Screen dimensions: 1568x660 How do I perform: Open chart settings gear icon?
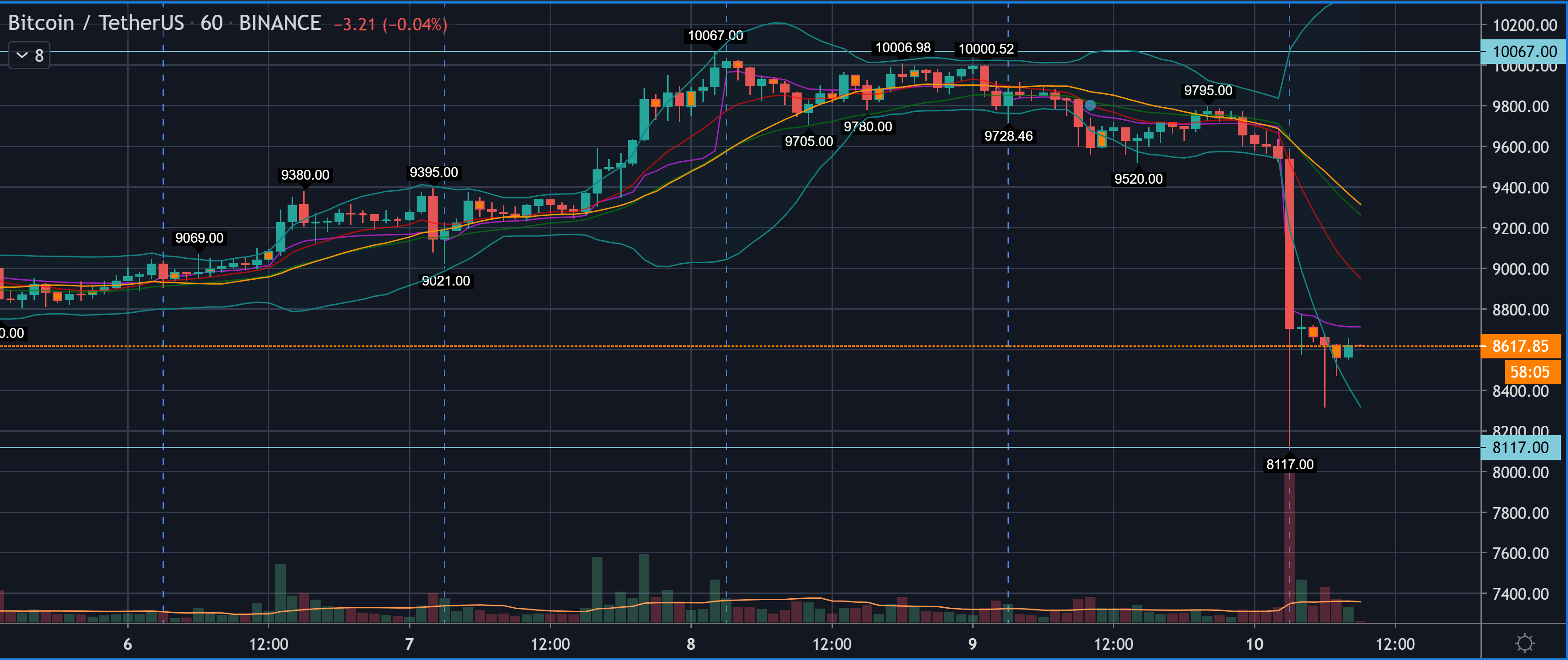point(1524,643)
